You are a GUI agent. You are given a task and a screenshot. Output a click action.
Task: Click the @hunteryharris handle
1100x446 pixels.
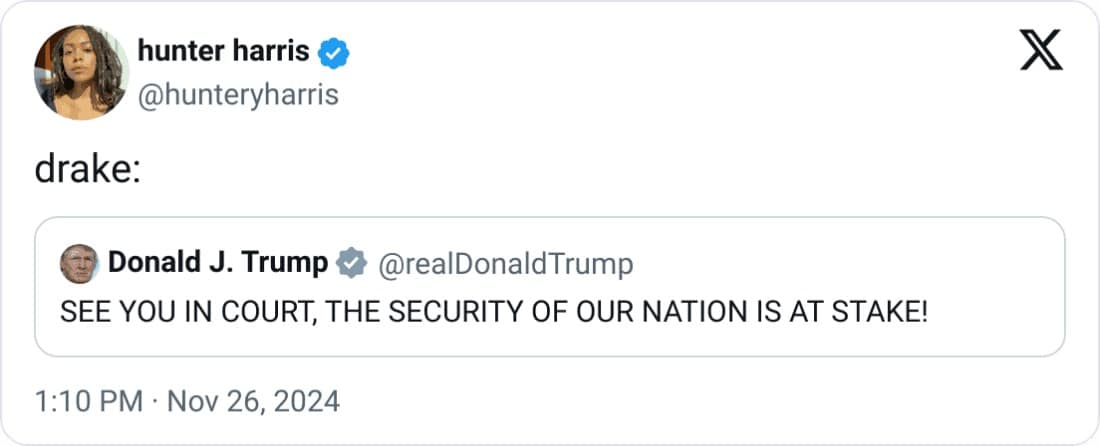pyautogui.click(x=238, y=95)
